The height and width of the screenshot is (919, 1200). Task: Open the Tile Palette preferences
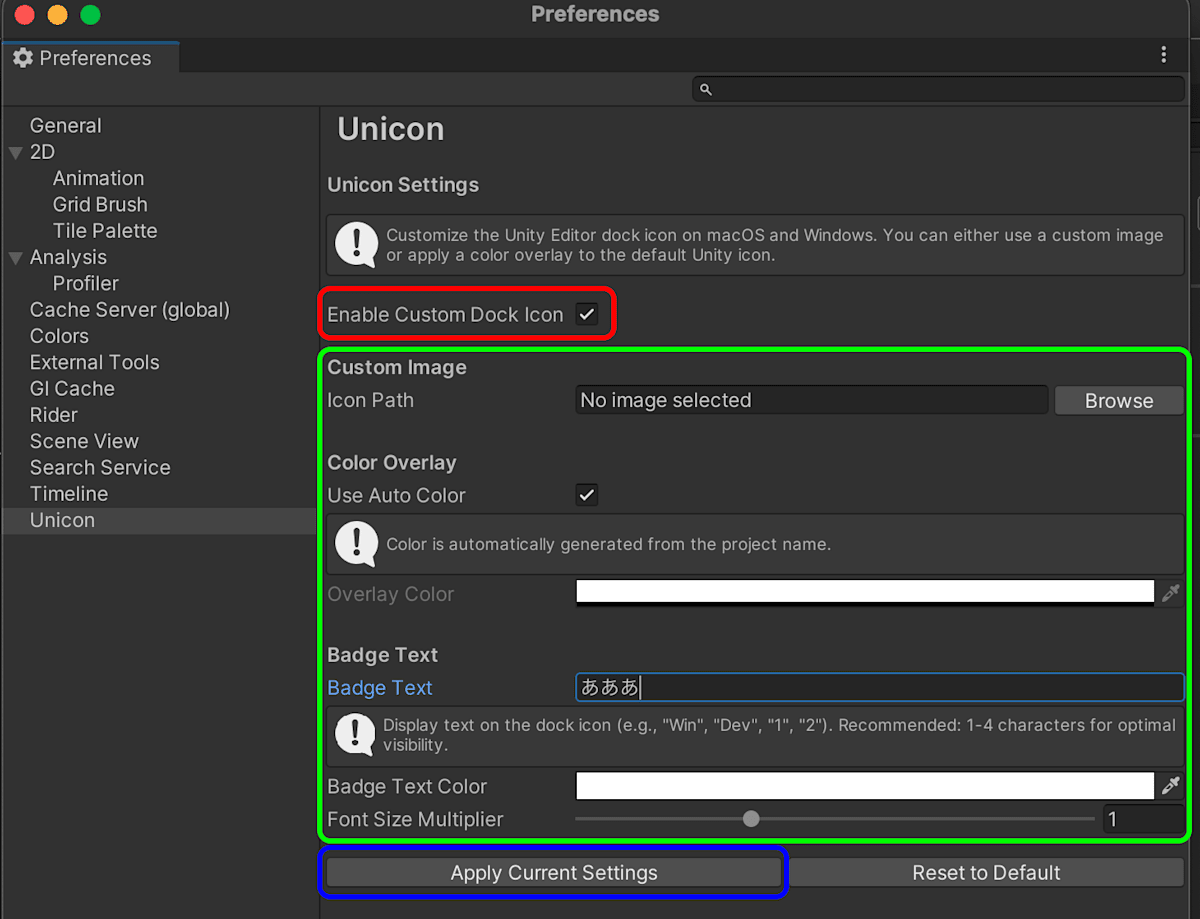[105, 230]
